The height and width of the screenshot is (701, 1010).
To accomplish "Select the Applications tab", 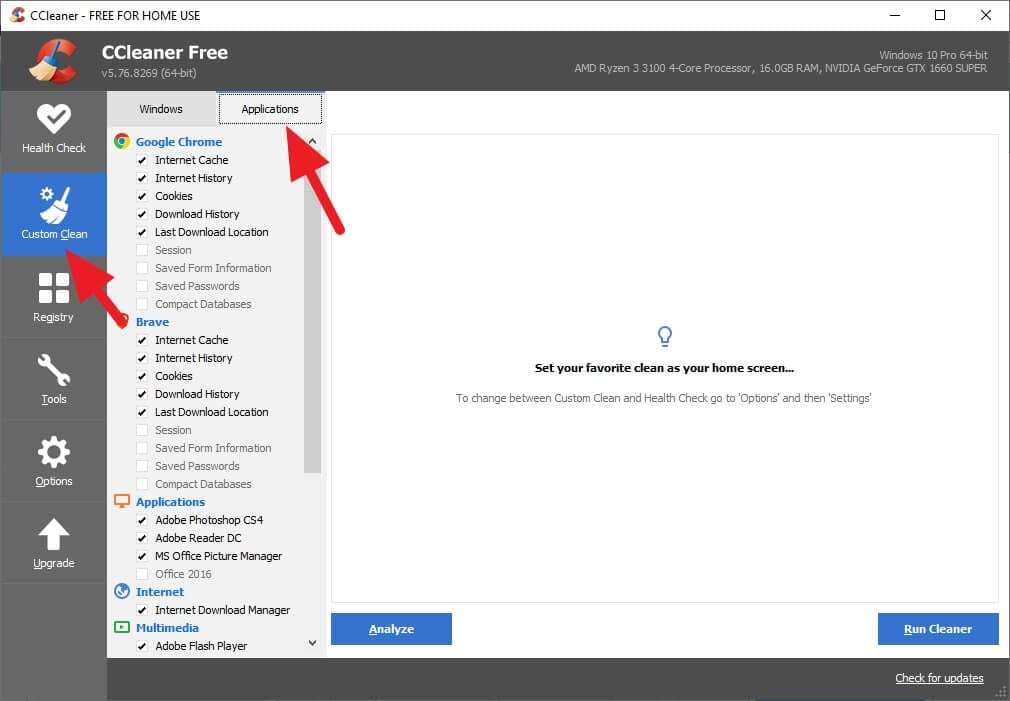I will [270, 108].
